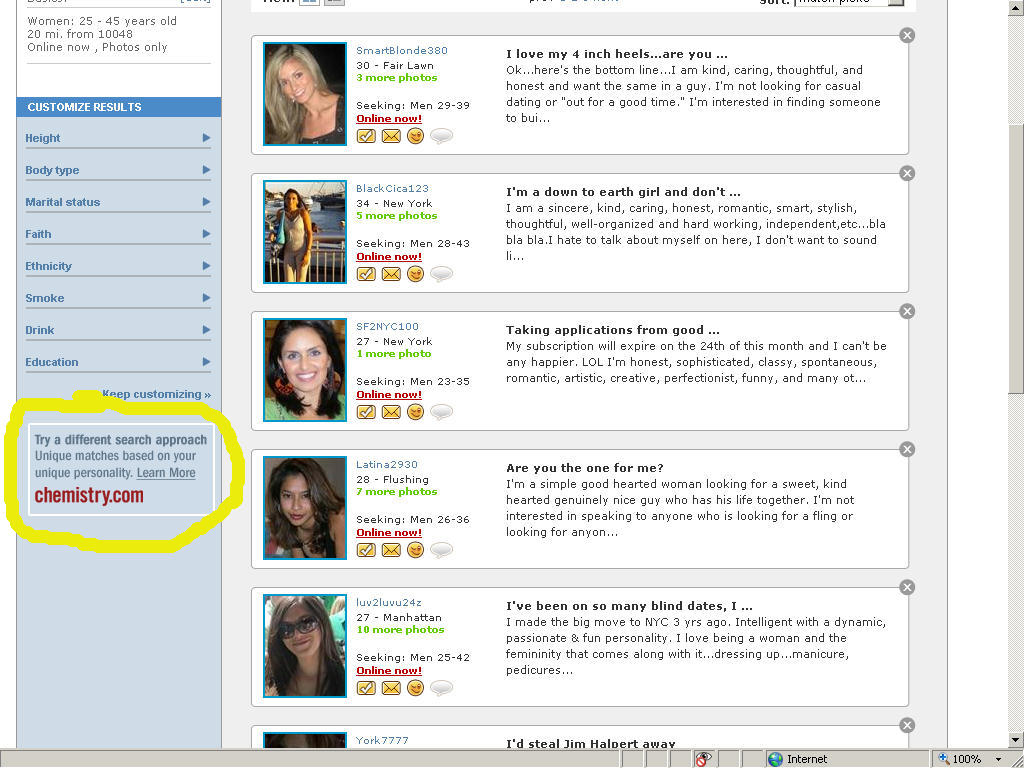Expand the Smoke filter
The image size is (1024, 768).
118,298
